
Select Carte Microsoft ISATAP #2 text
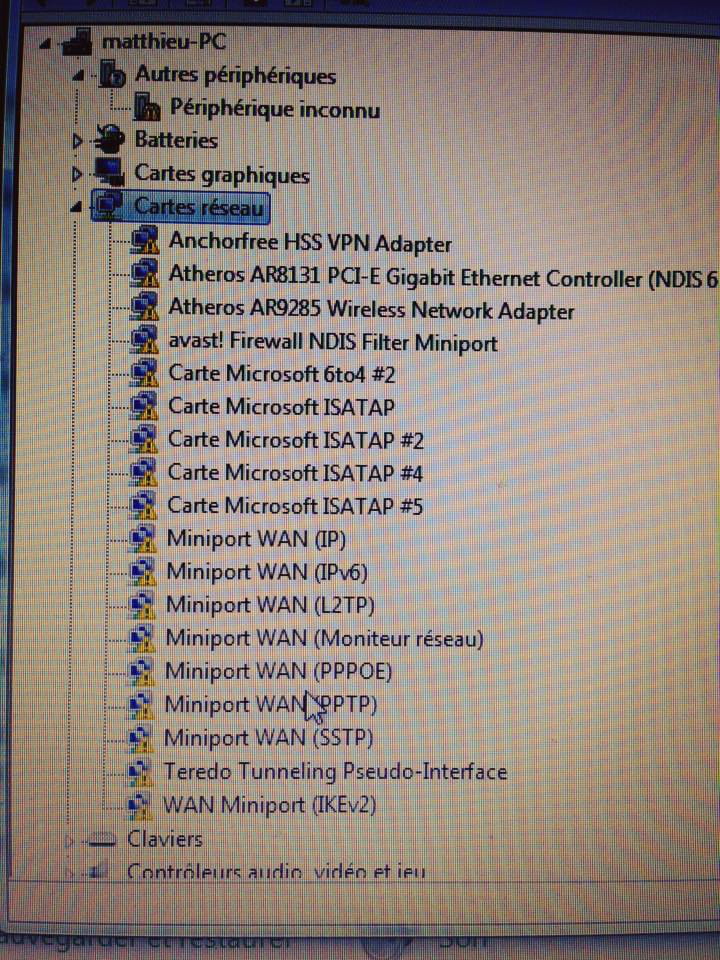[295, 440]
